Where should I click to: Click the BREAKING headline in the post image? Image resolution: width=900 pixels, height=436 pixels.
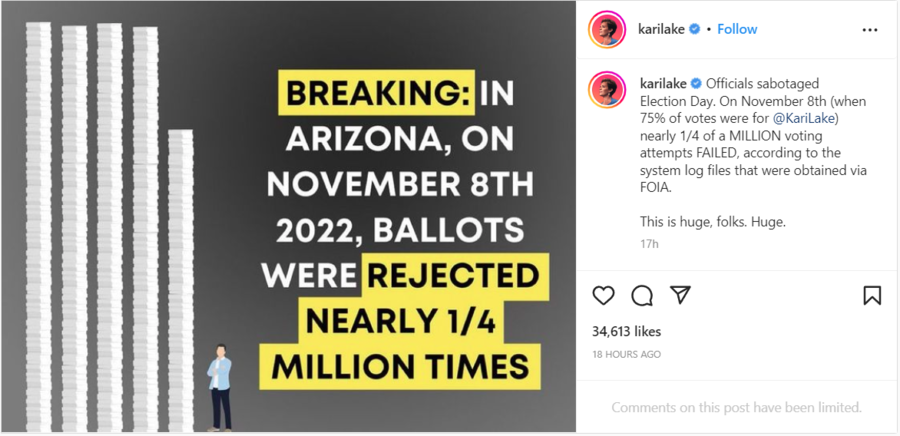(377, 94)
